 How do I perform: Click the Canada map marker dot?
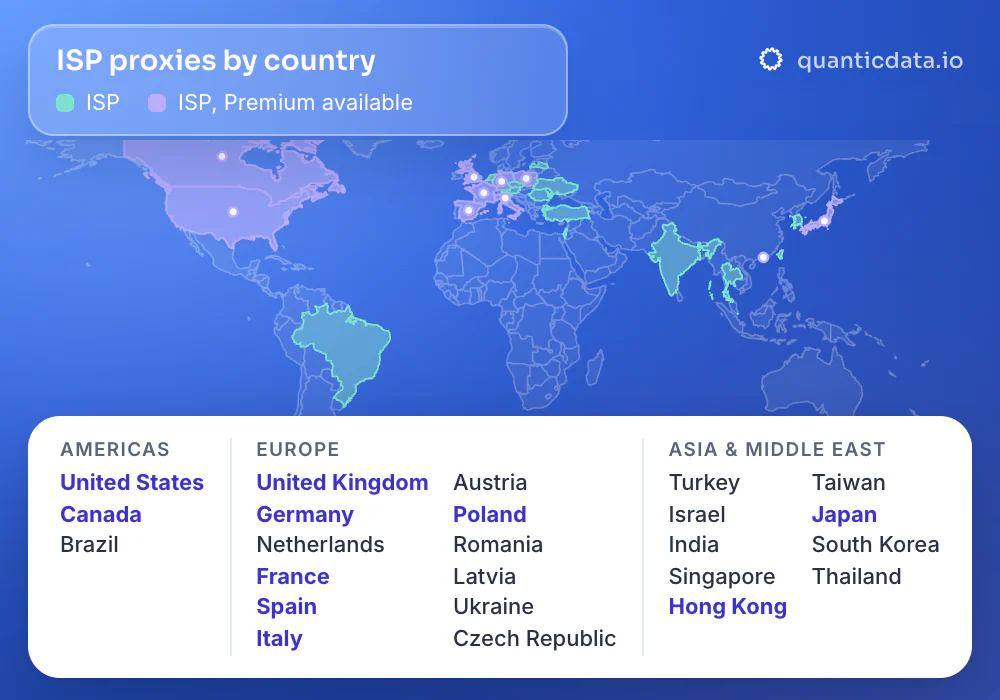pos(222,156)
